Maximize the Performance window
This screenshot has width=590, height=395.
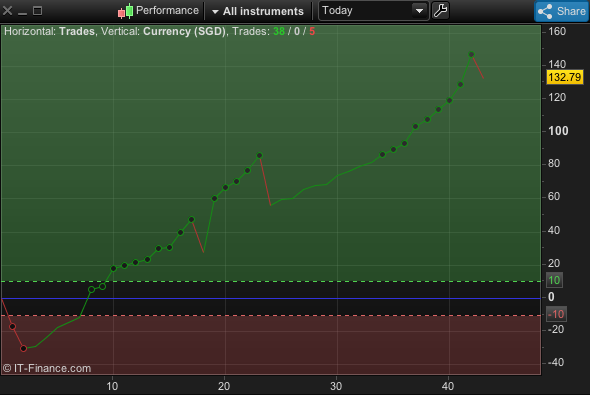[x=37, y=11]
